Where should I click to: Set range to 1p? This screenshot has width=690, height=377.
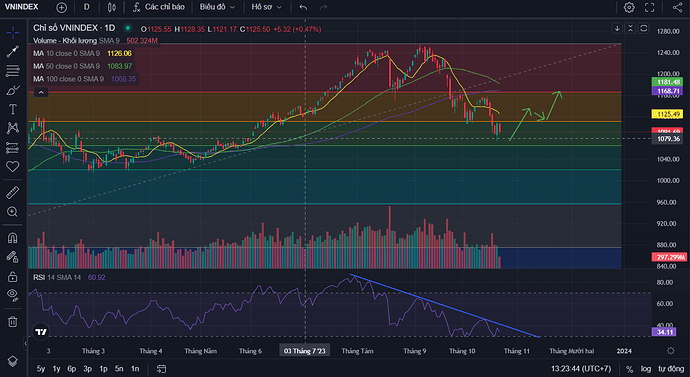[103, 369]
